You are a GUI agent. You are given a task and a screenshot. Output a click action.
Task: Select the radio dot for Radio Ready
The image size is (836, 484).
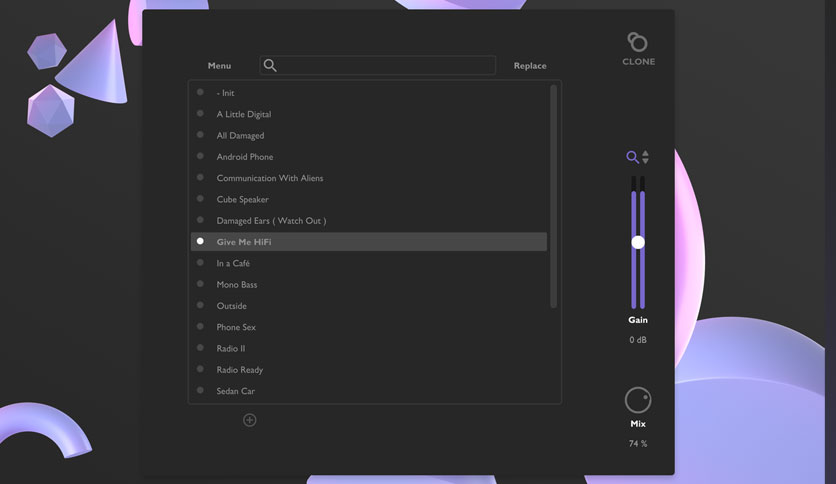pos(200,369)
